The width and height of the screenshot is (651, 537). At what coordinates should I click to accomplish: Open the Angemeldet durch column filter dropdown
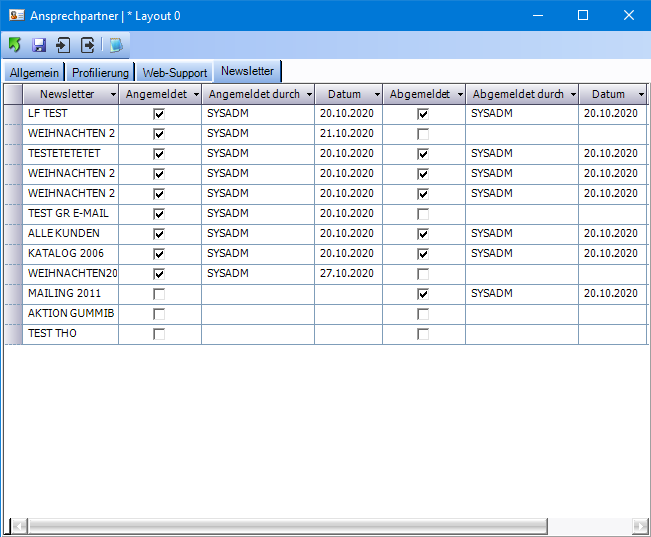(309, 94)
